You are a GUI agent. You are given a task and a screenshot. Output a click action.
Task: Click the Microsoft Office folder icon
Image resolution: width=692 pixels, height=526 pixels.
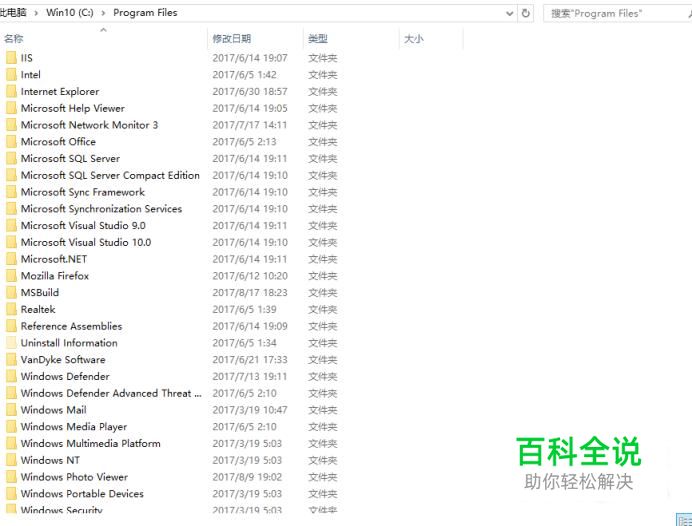[x=11, y=142]
